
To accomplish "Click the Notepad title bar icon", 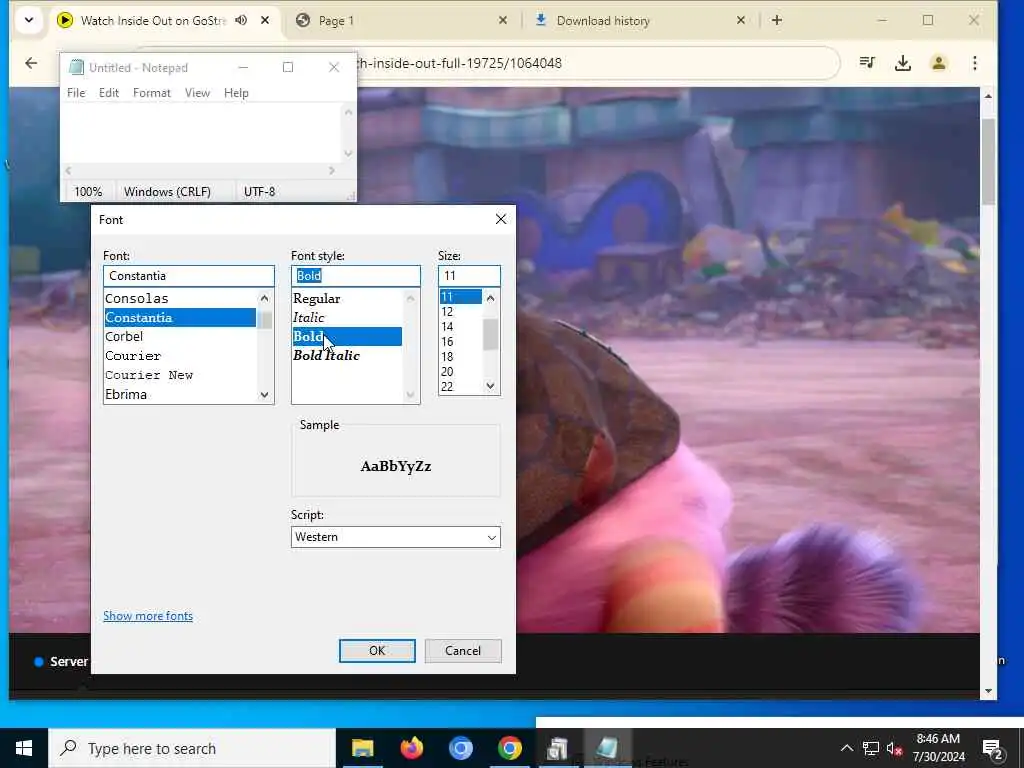I will [76, 67].
